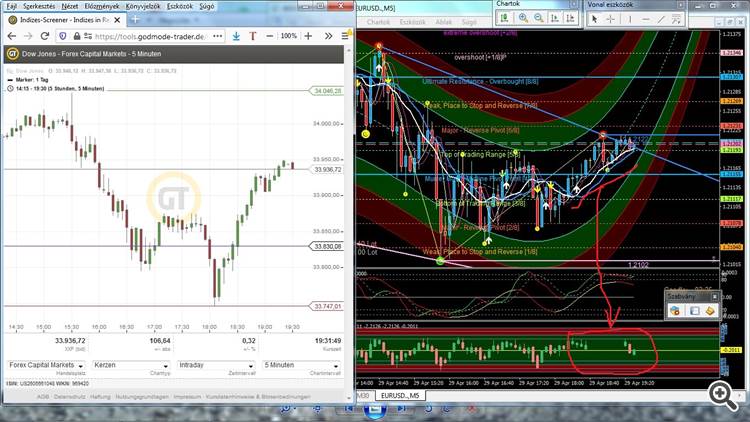The height and width of the screenshot is (422, 750).
Task: Click the 33.747,01 price marker label
Action: click(x=327, y=306)
